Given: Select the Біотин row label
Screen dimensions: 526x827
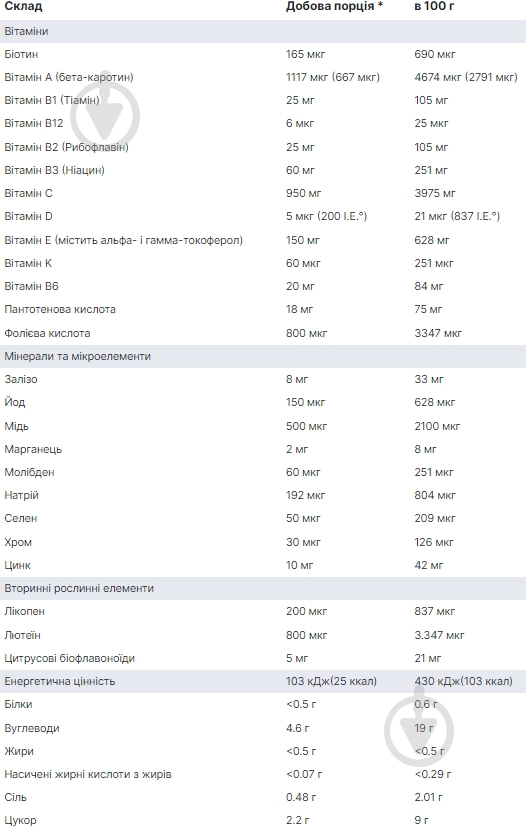Looking at the screenshot, I should [21, 54].
